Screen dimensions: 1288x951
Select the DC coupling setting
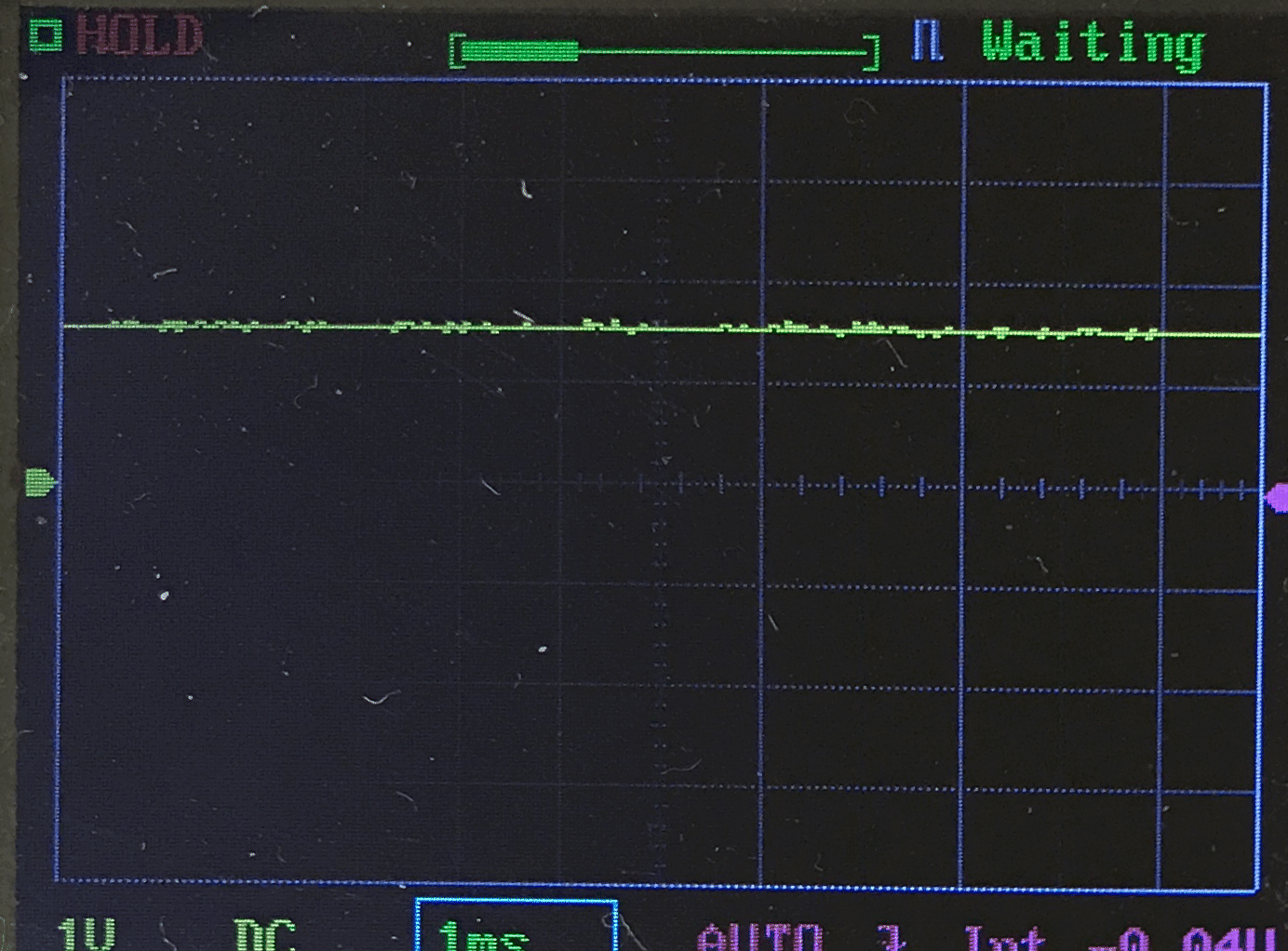click(264, 935)
